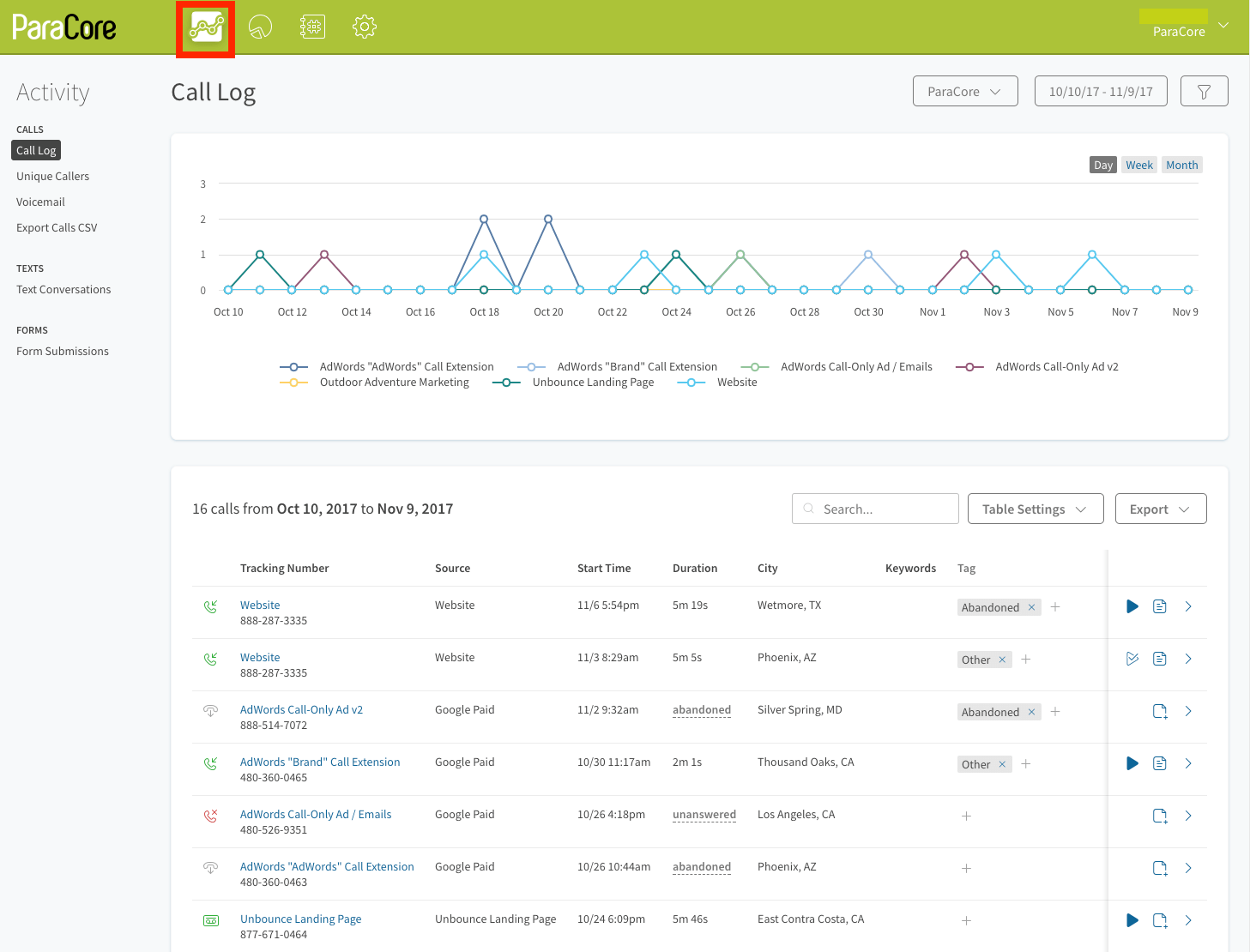Toggle AdWords Call-Only Ad / Emails legend series
Image resolution: width=1250 pixels, height=952 pixels.
(x=836, y=366)
